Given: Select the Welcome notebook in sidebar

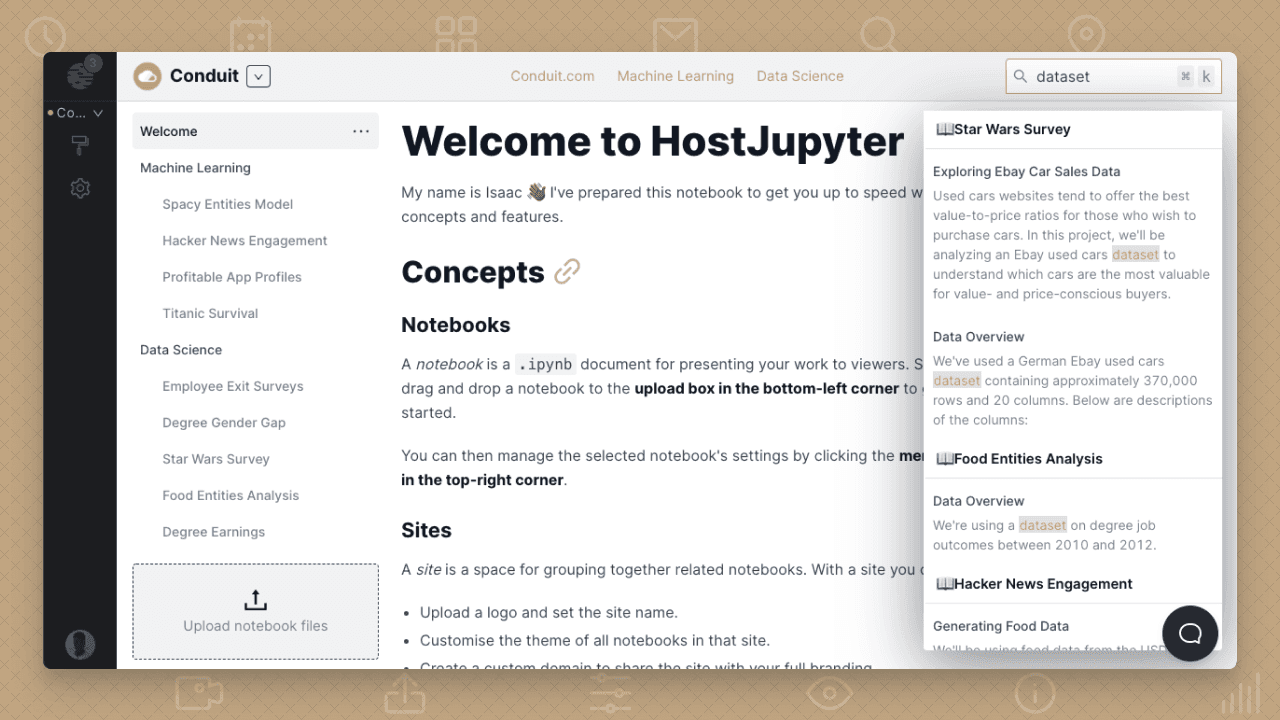Looking at the screenshot, I should coord(255,131).
